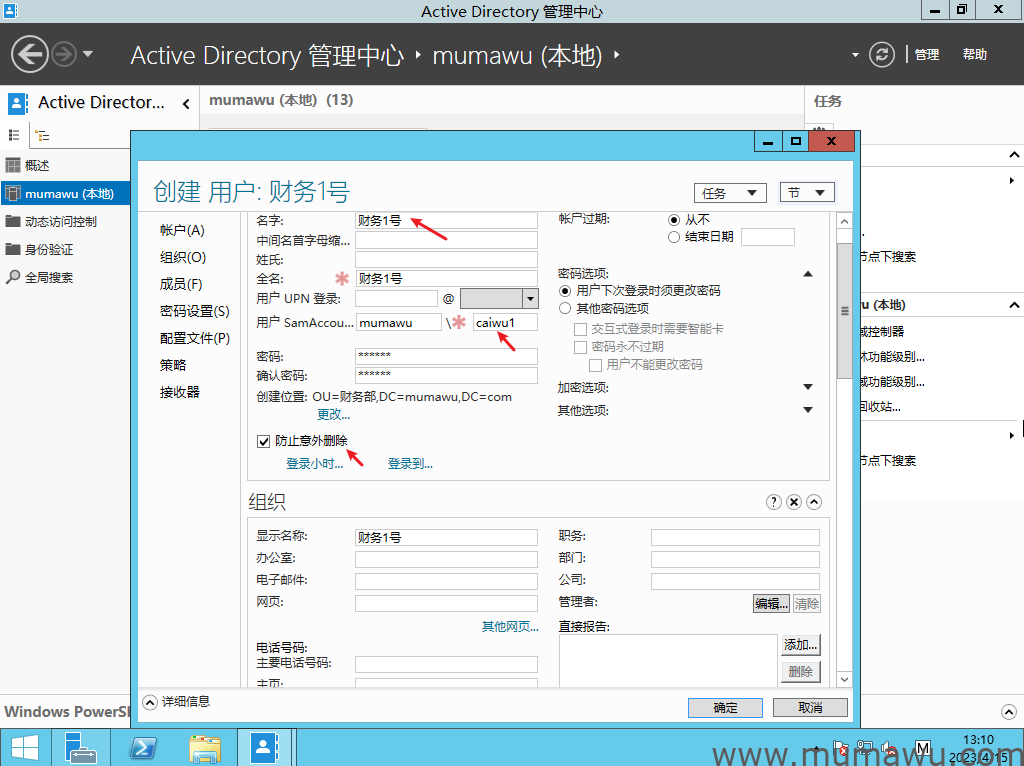Toggle the 防止意外删除 checkbox

coord(263,441)
